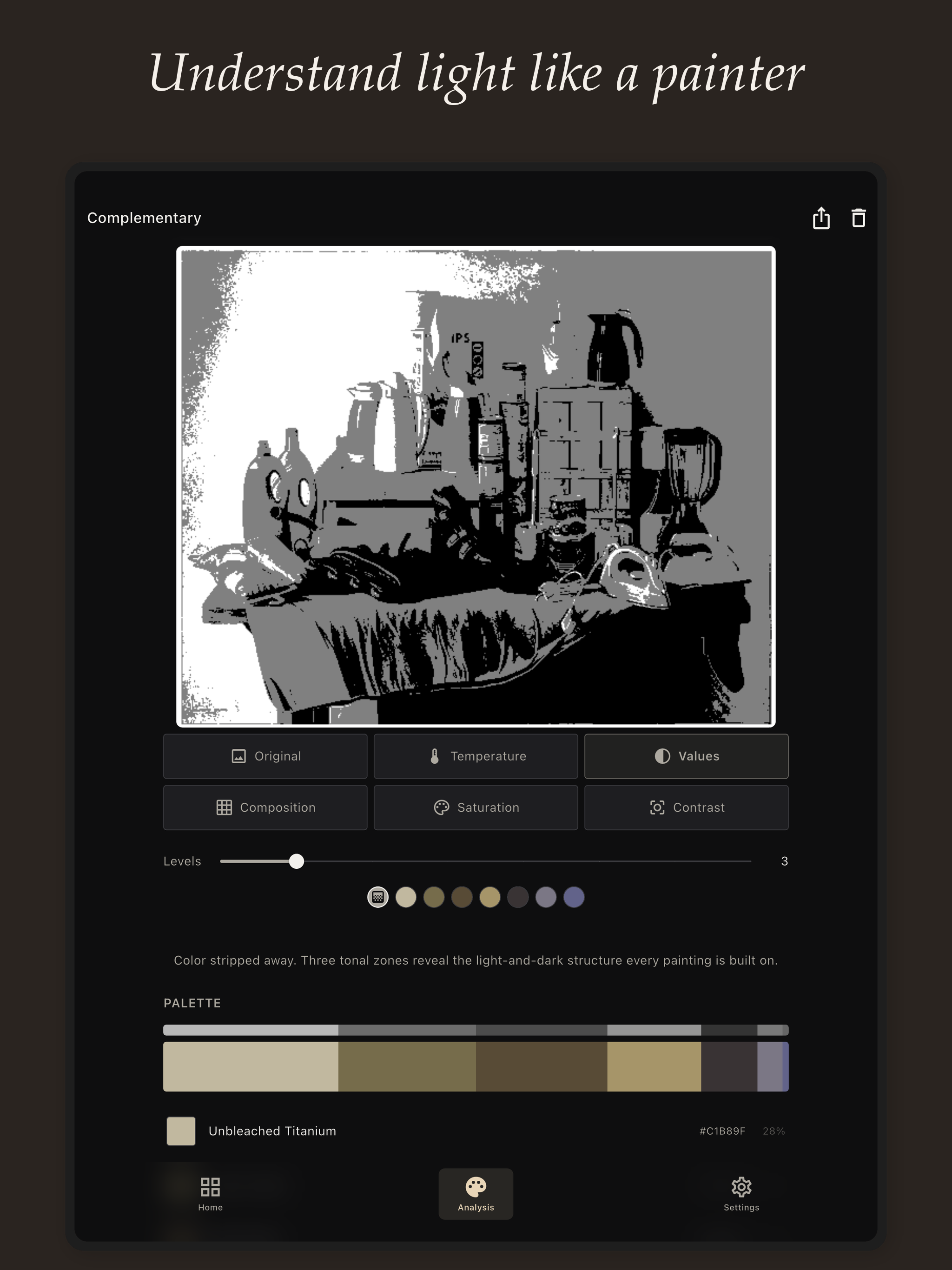Screen dimensions: 952x1270
Task: Select beige segment in palette bar
Action: click(x=251, y=1067)
